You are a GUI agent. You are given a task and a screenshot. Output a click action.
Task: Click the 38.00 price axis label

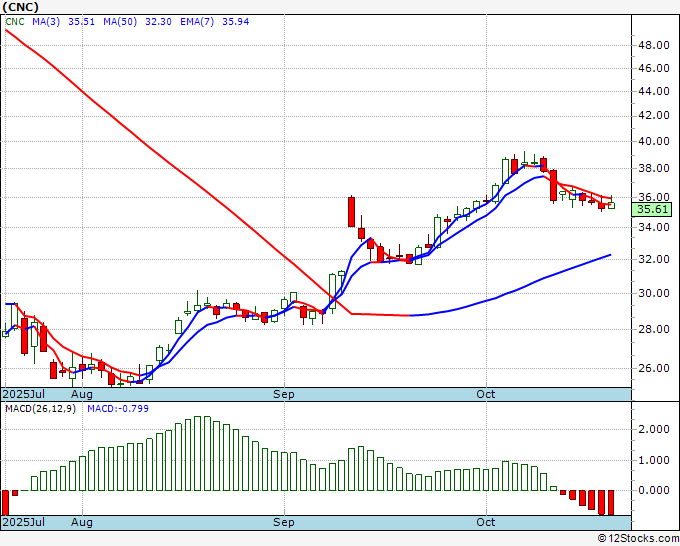[653, 168]
